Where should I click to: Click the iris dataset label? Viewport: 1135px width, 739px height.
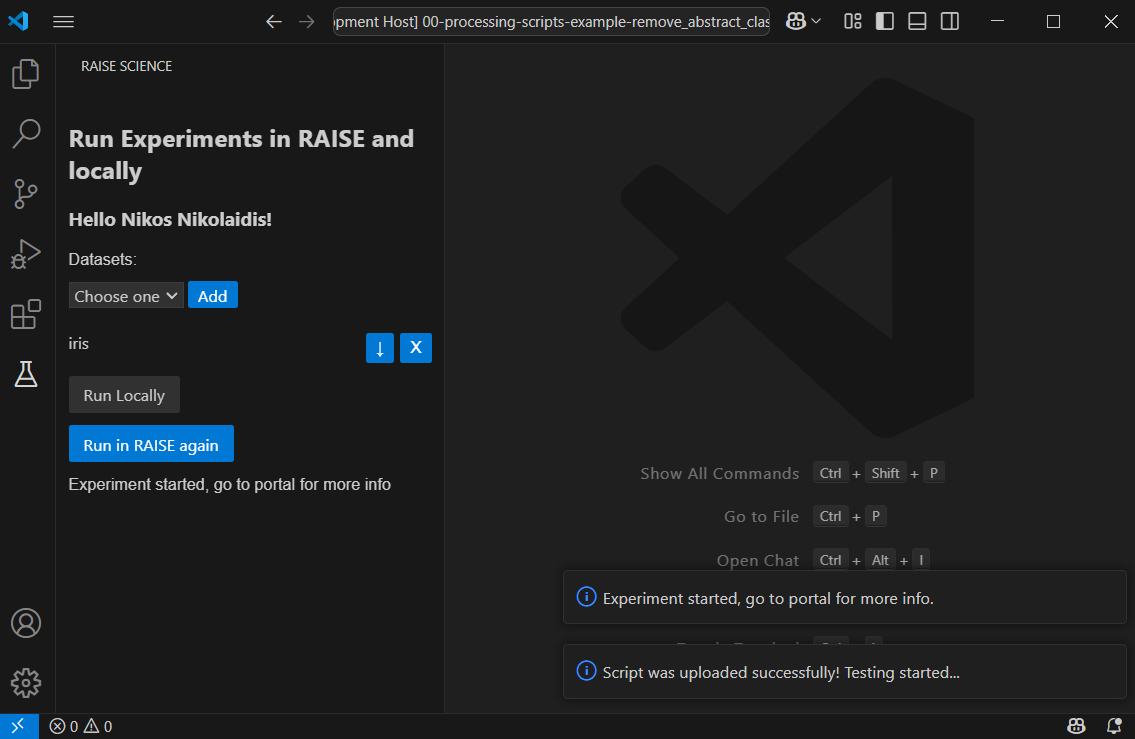79,344
